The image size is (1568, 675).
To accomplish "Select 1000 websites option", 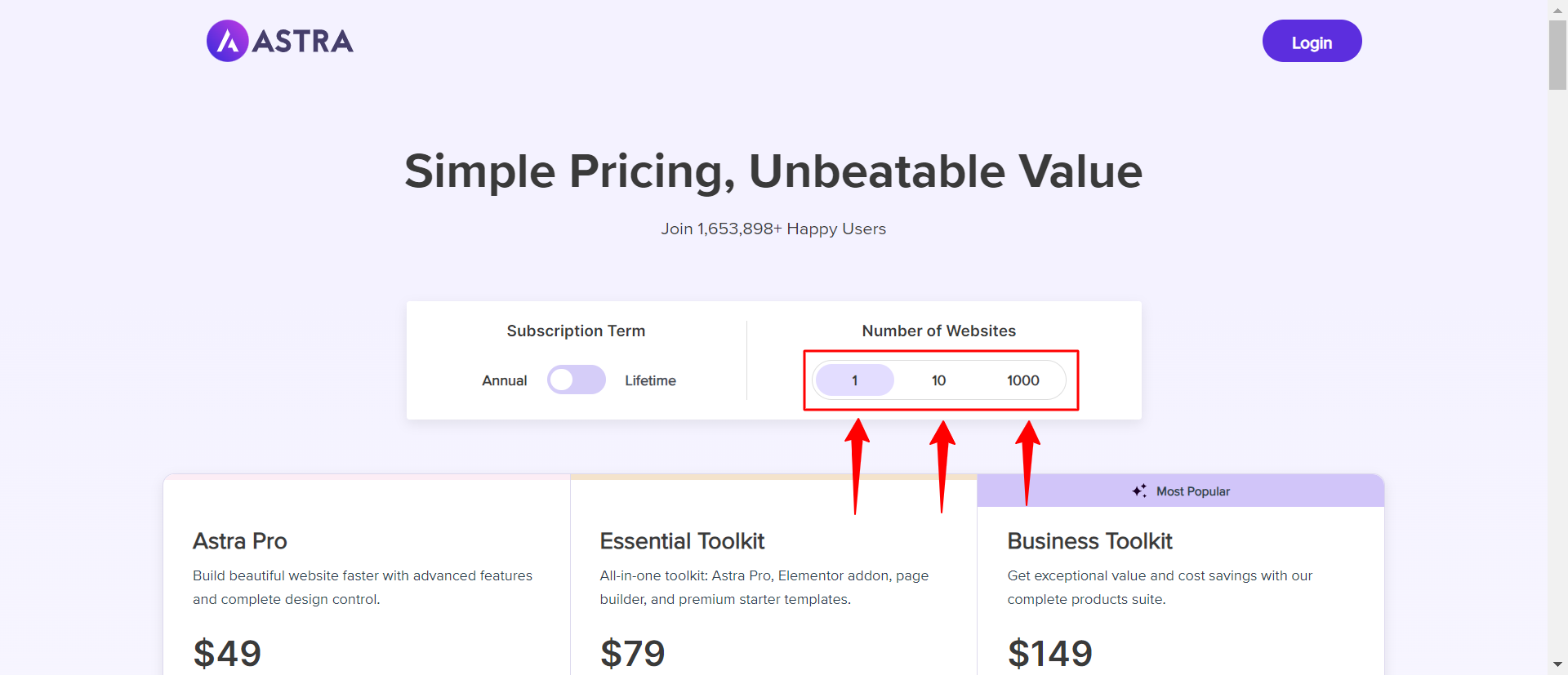I will coord(1023,380).
